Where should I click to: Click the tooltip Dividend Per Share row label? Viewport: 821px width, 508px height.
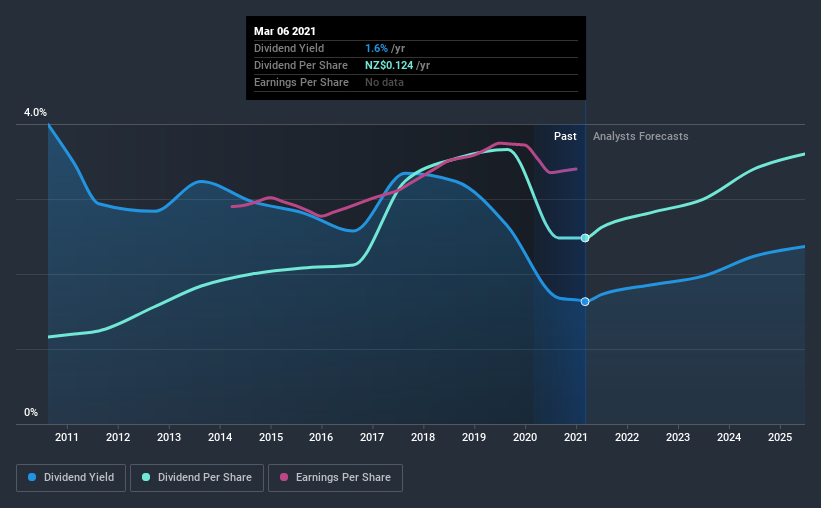coord(301,65)
